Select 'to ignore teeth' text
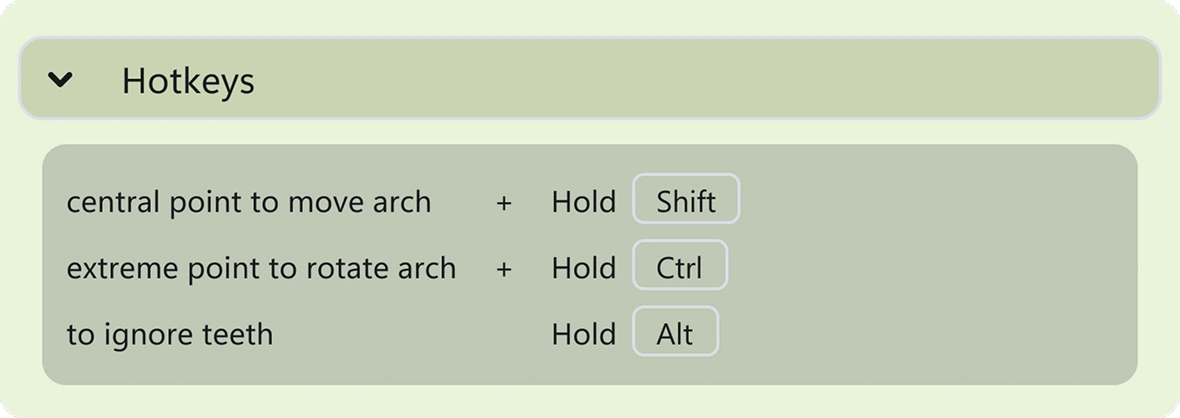Screen dimensions: 1180x418 [x=170, y=335]
